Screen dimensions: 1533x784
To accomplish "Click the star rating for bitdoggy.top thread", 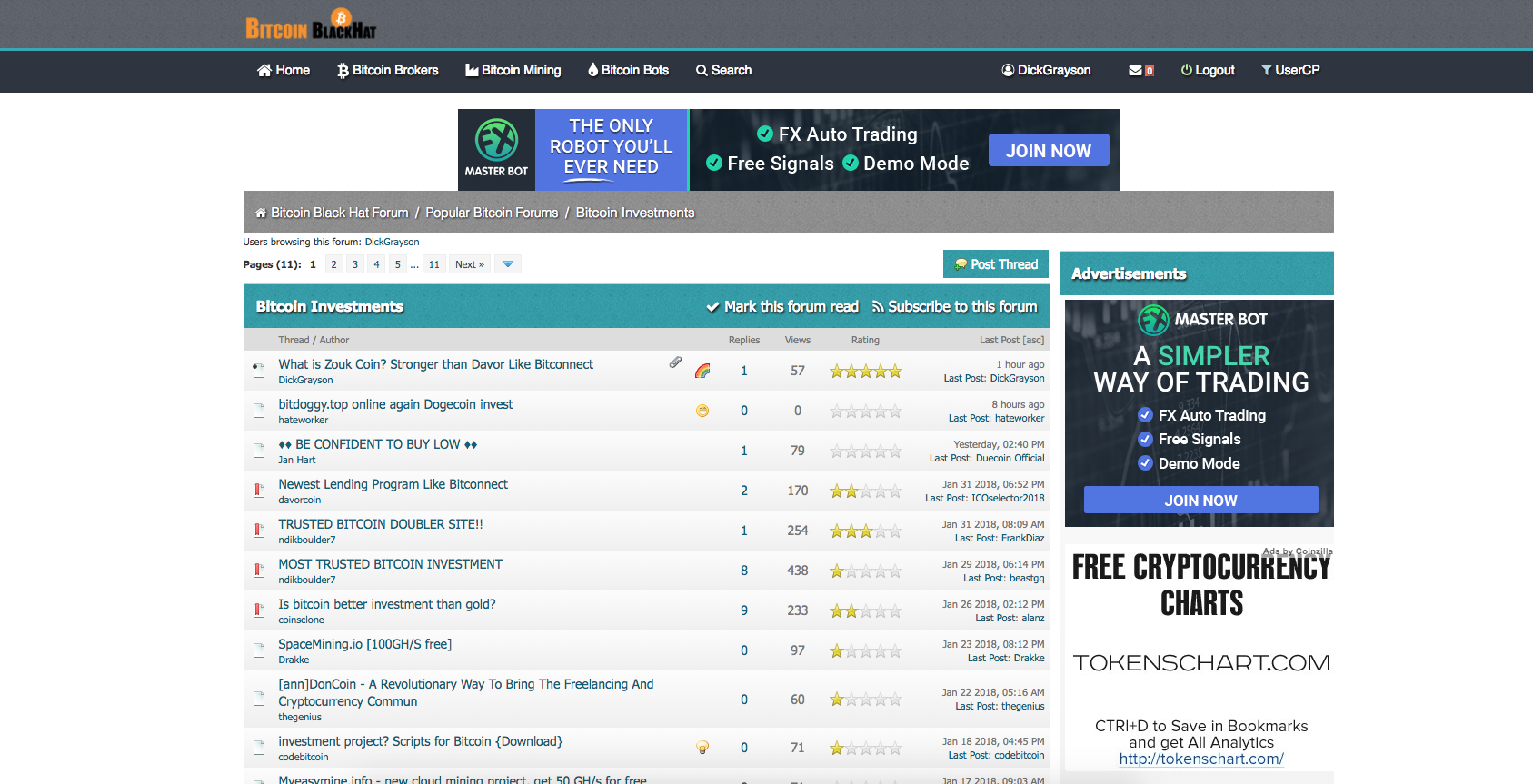I will point(866,411).
